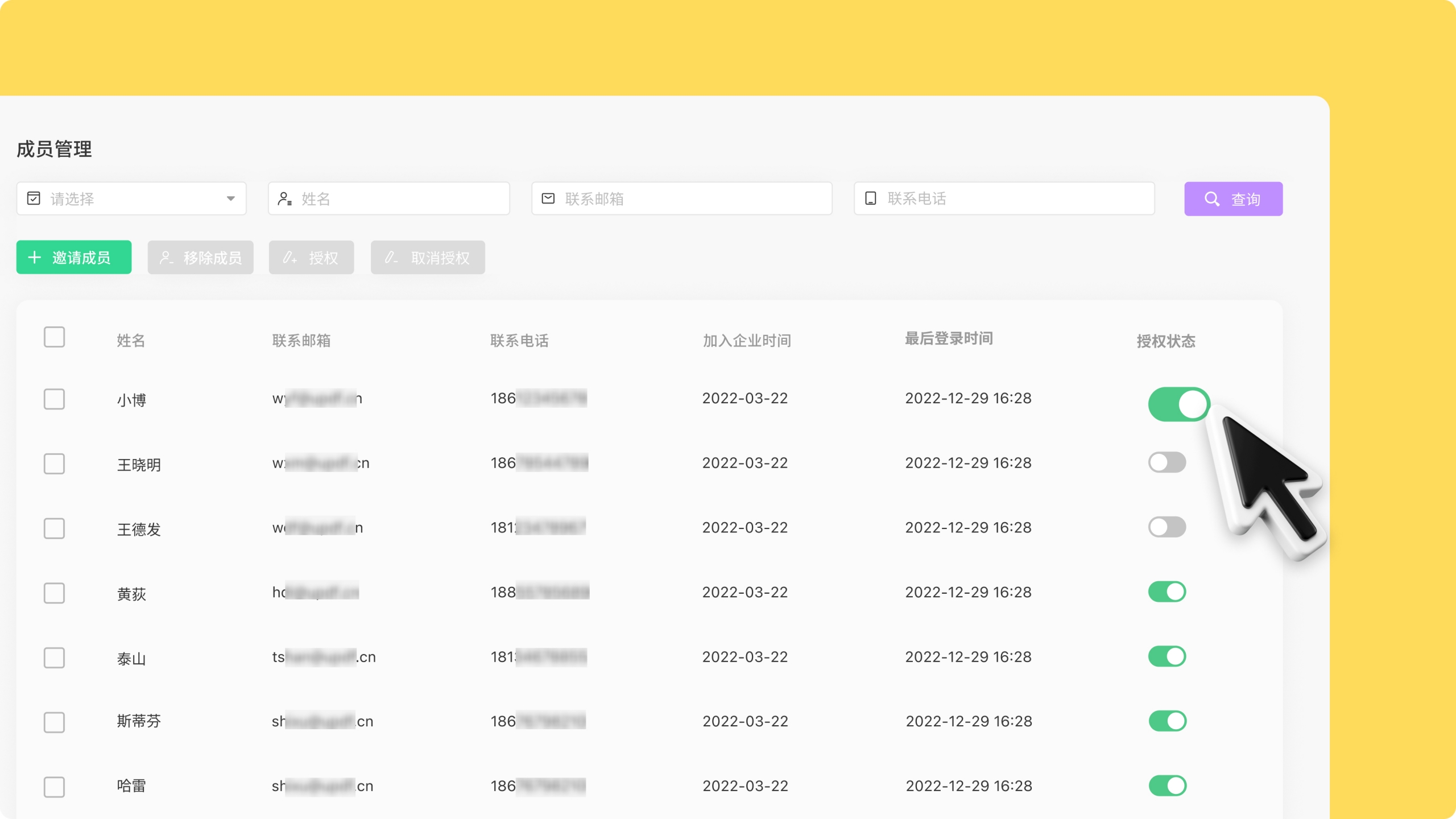Click the envelope icon in 联系邮箱 field
This screenshot has width=1456, height=819.
click(x=548, y=198)
